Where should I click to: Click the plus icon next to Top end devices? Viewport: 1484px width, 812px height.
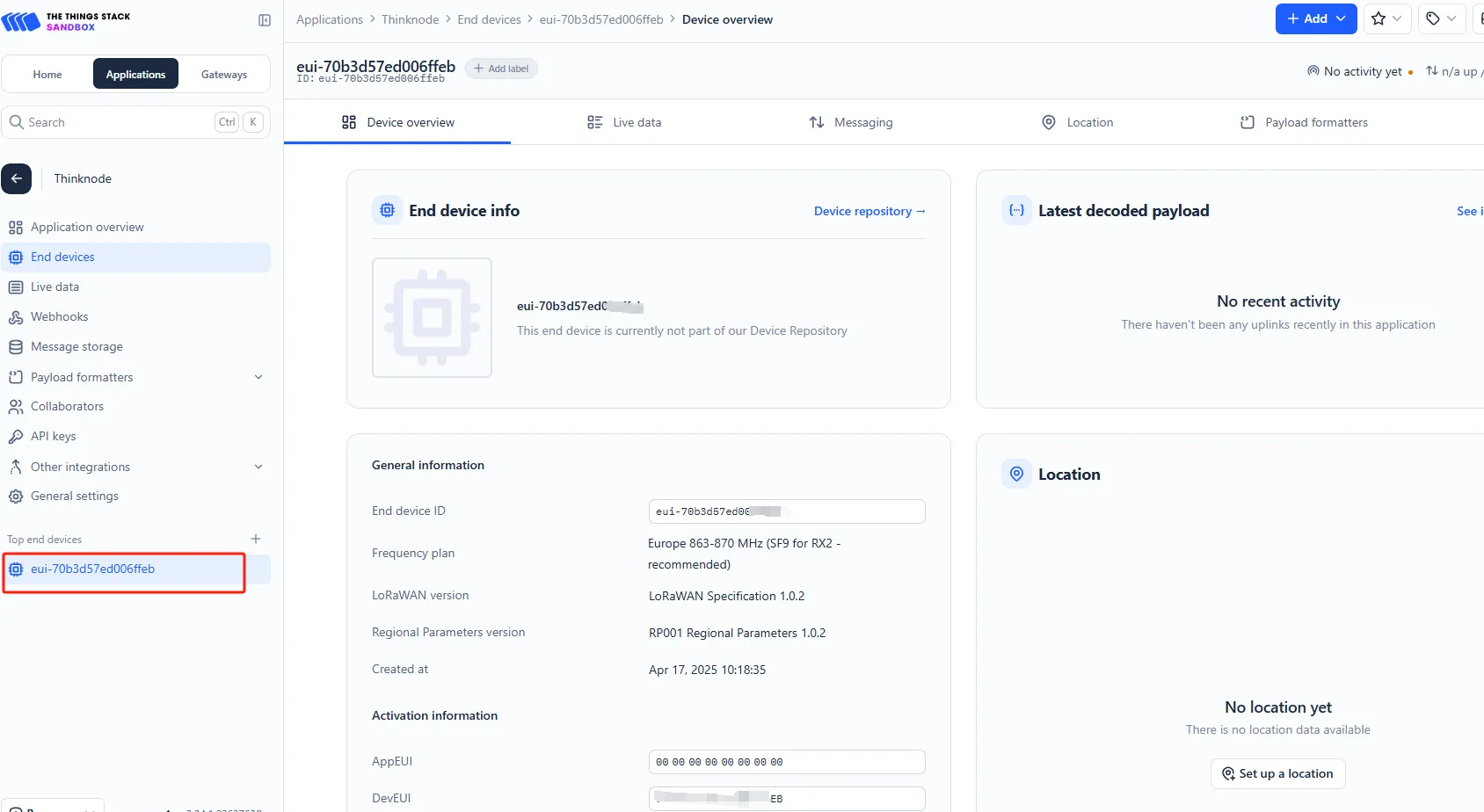point(256,539)
